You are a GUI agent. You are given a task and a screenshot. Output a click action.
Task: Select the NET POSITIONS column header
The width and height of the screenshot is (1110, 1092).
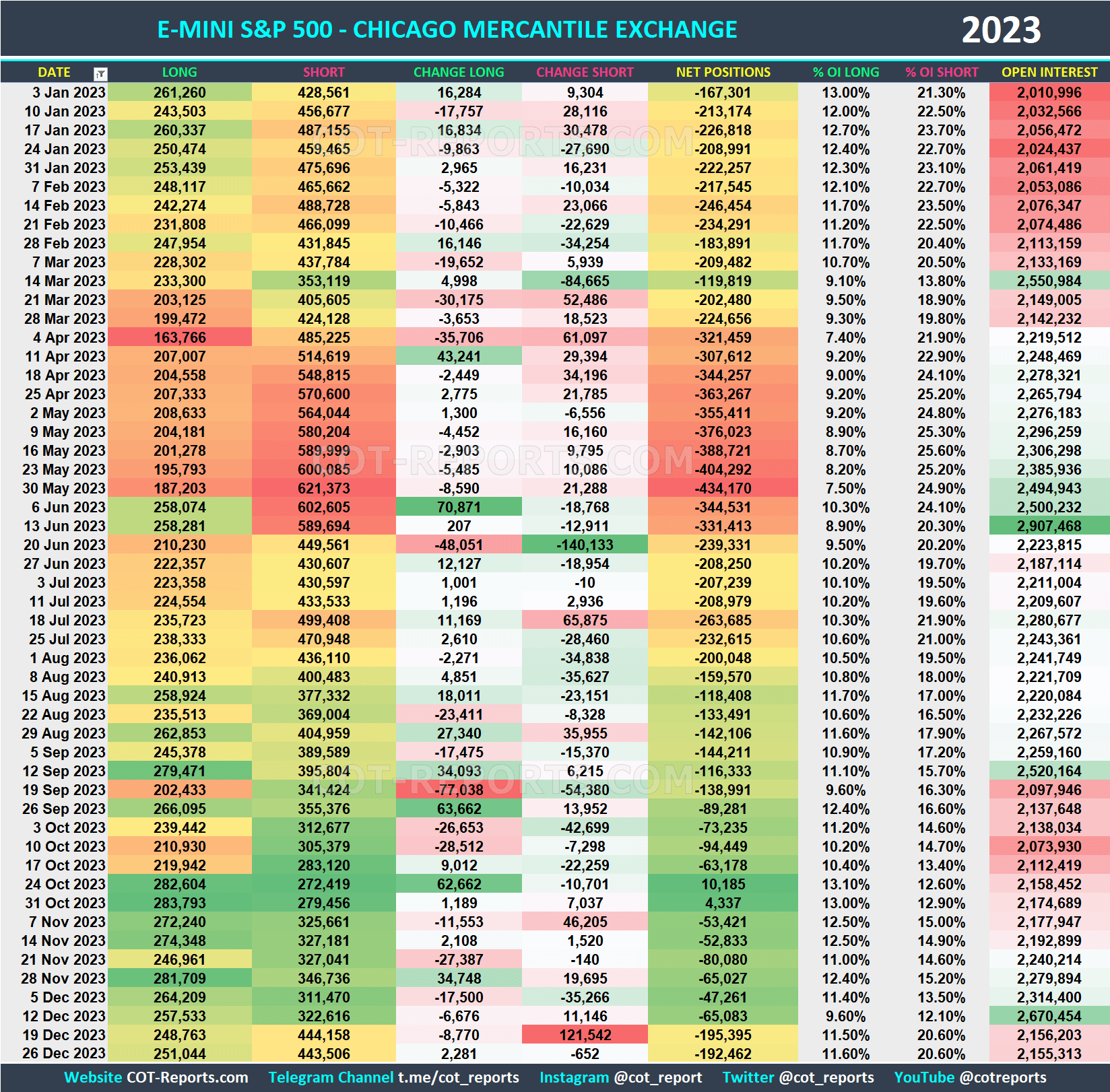click(x=723, y=72)
